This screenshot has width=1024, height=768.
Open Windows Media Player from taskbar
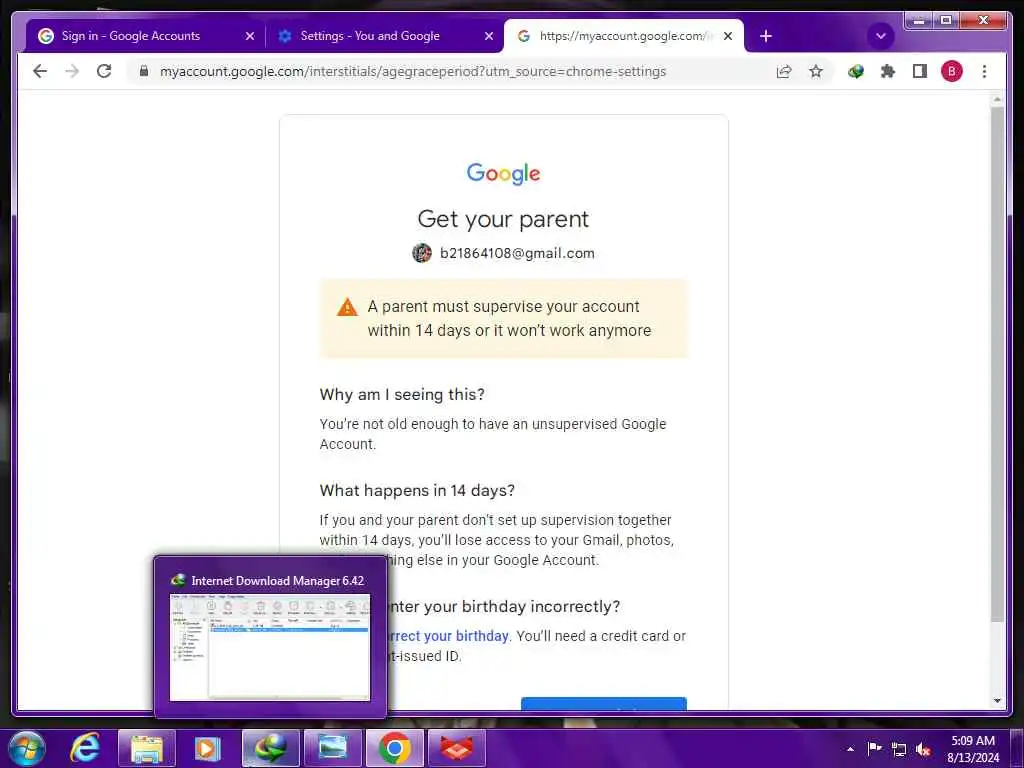coord(206,748)
